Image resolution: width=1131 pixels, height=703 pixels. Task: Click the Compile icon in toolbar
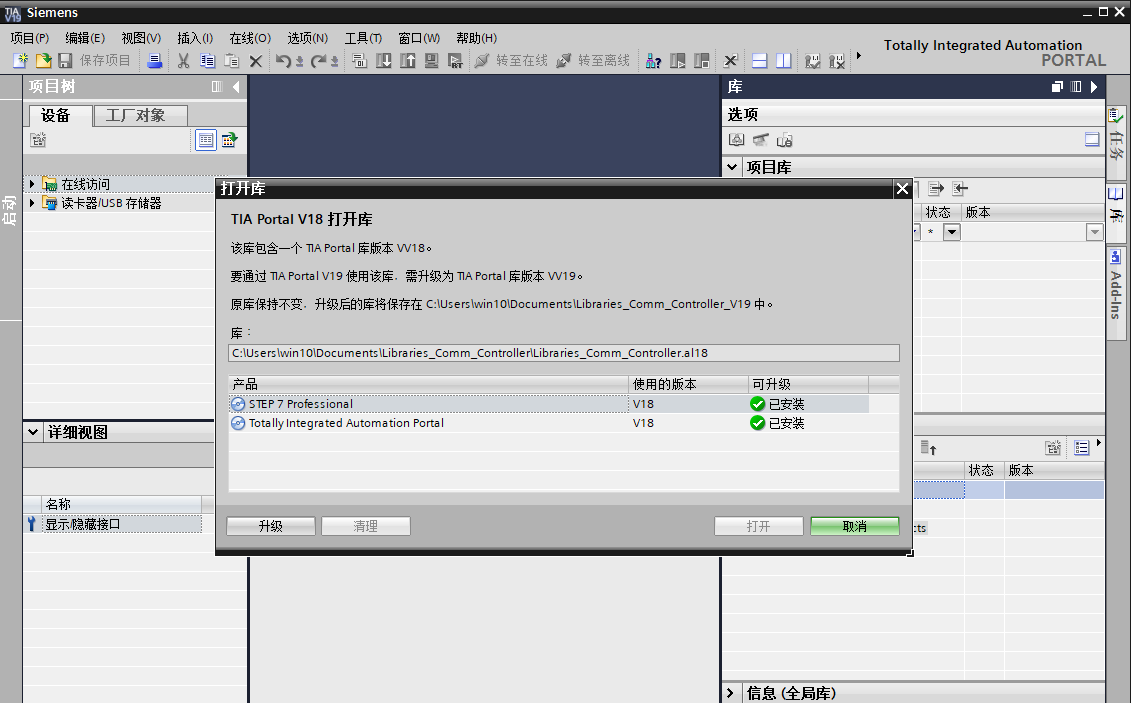coord(359,61)
